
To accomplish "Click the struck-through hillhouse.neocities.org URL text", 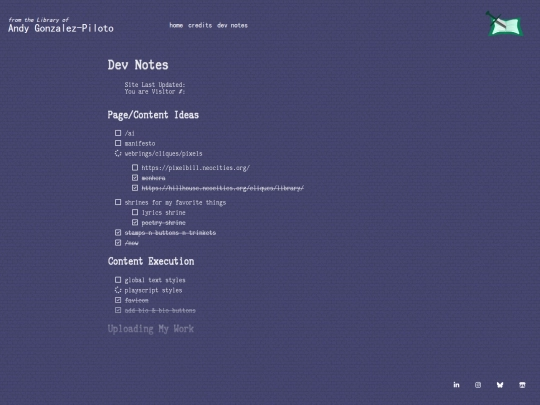I will [223, 188].
